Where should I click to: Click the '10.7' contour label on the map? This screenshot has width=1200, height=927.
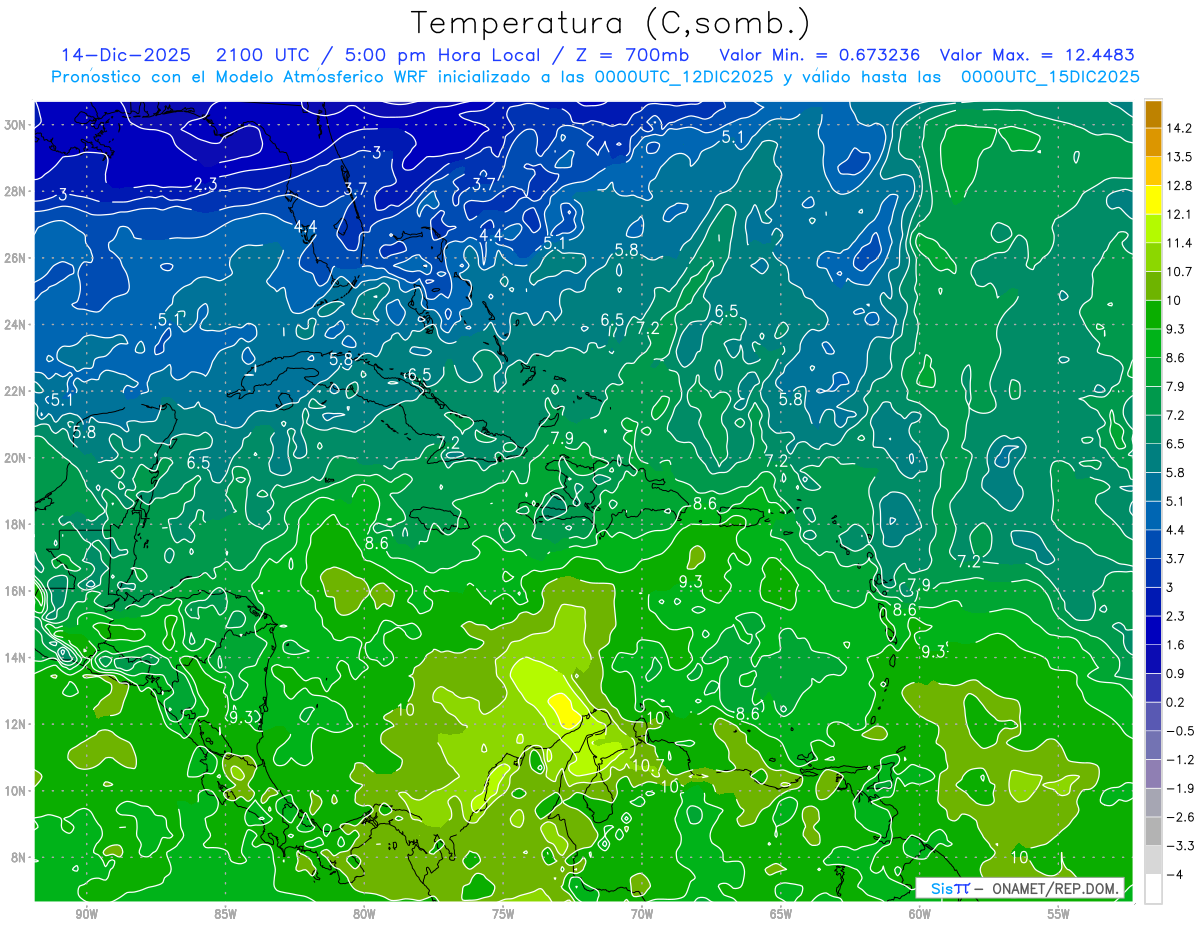pos(648,766)
